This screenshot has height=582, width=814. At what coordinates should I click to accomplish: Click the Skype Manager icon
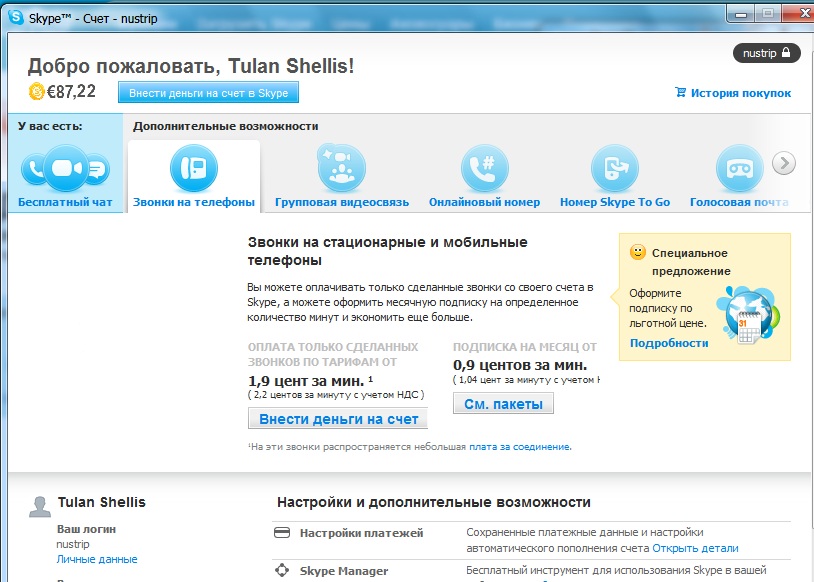(x=282, y=570)
